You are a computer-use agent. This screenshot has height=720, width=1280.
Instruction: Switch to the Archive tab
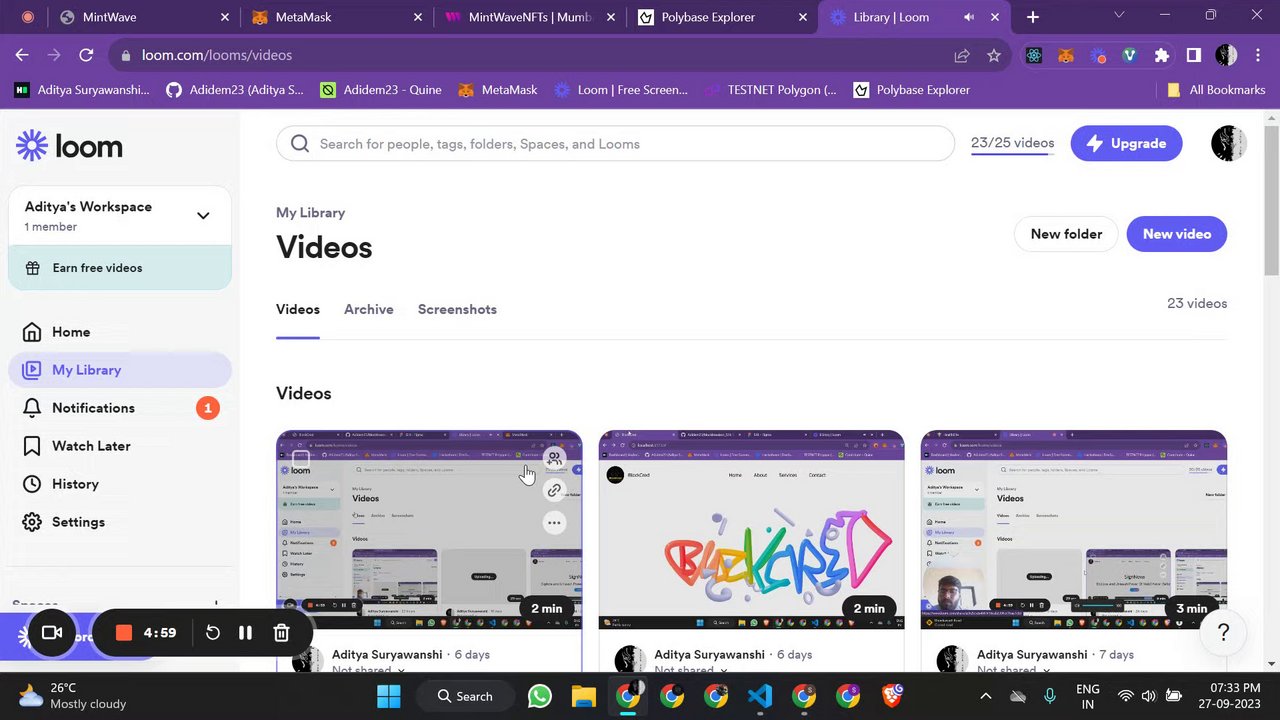click(368, 309)
